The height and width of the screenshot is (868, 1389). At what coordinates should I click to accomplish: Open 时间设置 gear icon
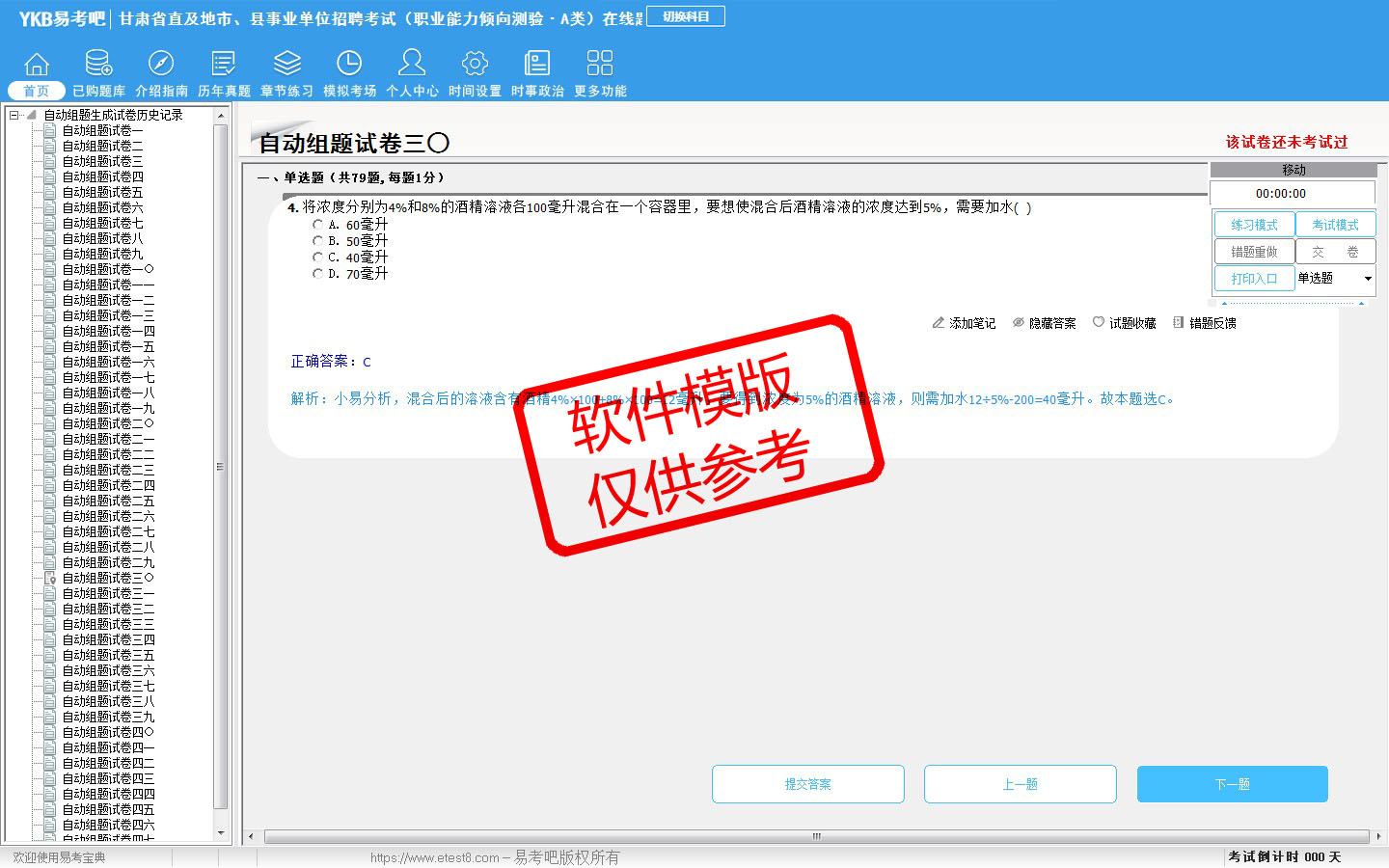[x=475, y=64]
